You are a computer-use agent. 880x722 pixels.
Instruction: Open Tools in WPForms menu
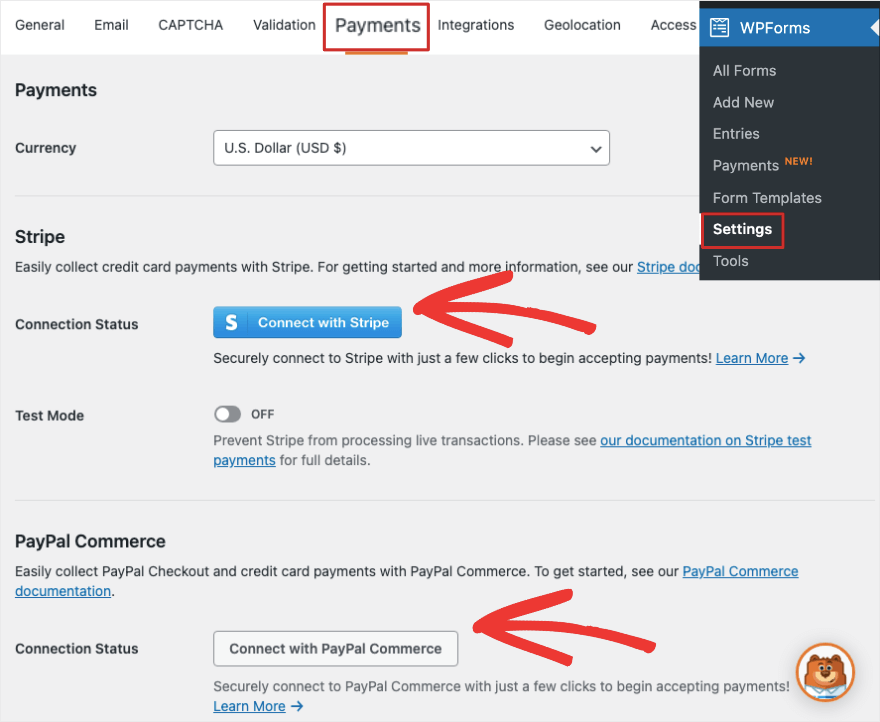[x=730, y=261]
